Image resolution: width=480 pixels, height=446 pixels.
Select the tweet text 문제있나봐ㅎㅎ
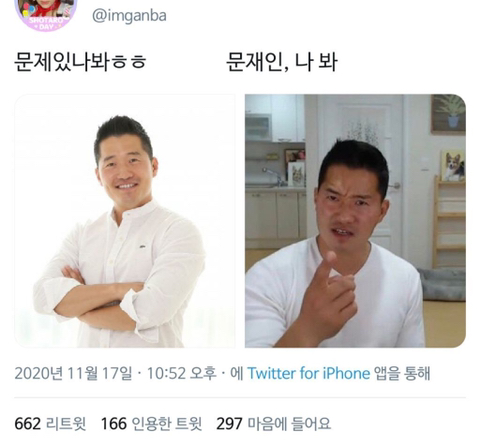[80, 62]
